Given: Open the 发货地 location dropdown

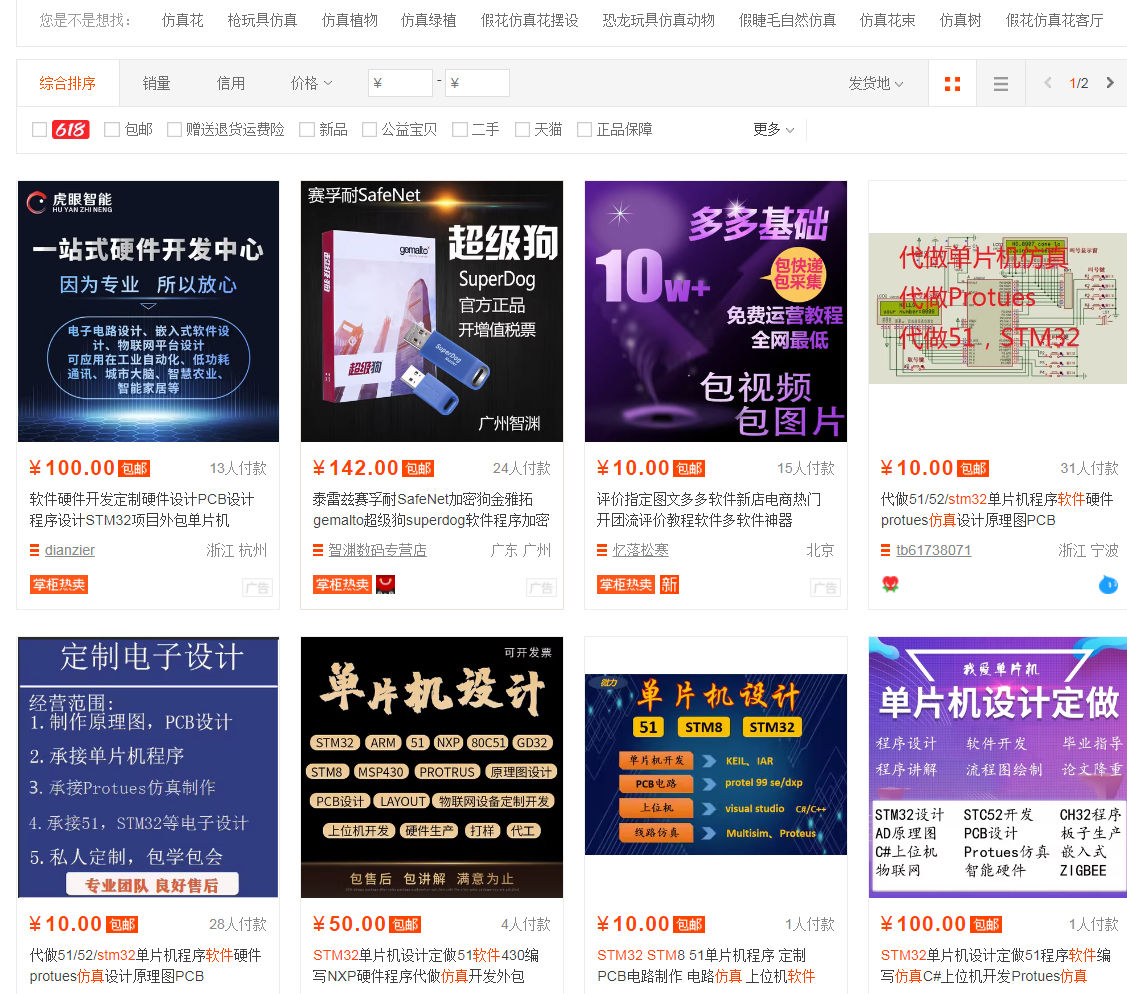Looking at the screenshot, I should [x=875, y=83].
